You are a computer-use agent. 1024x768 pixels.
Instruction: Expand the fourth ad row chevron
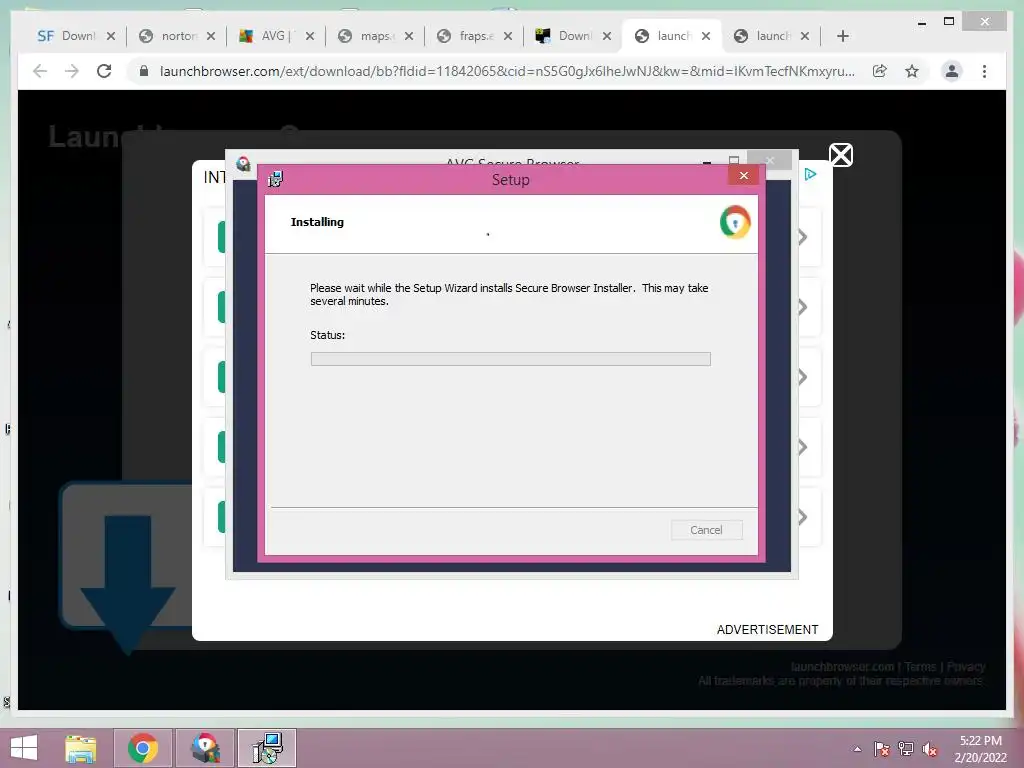coord(803,447)
